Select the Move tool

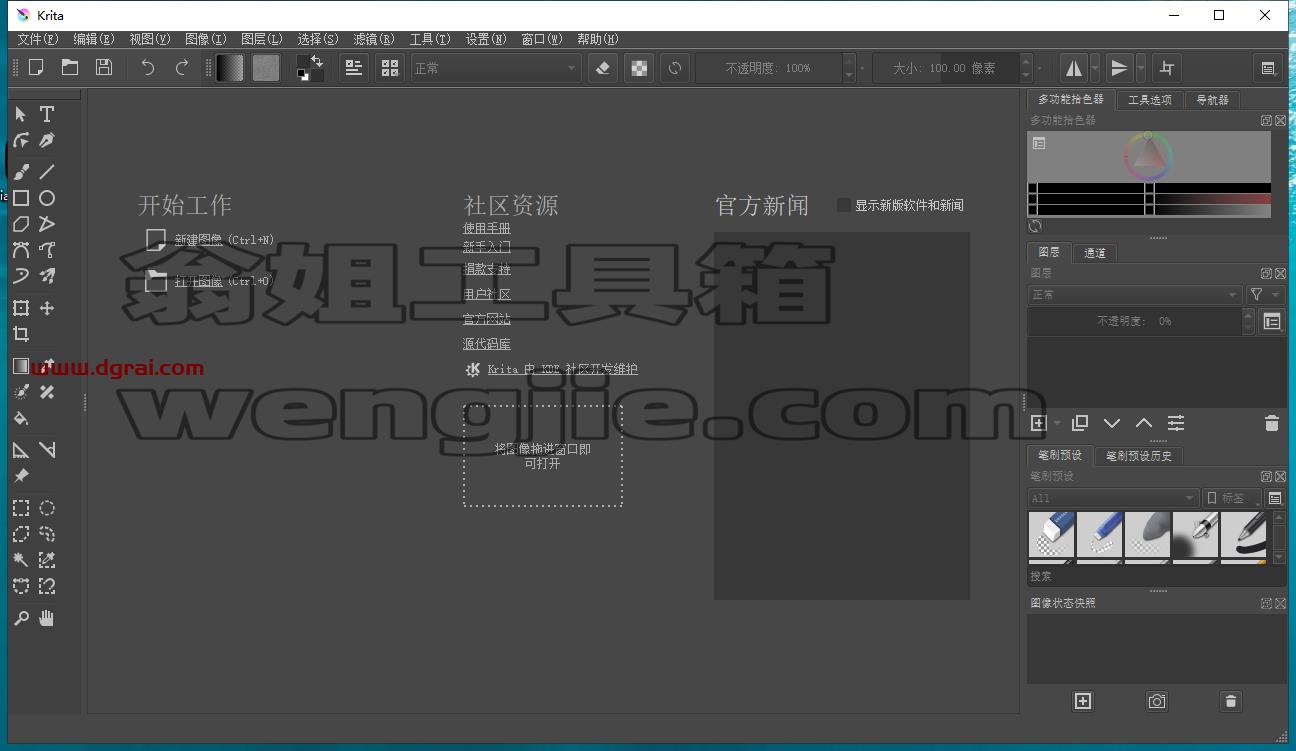[x=47, y=308]
